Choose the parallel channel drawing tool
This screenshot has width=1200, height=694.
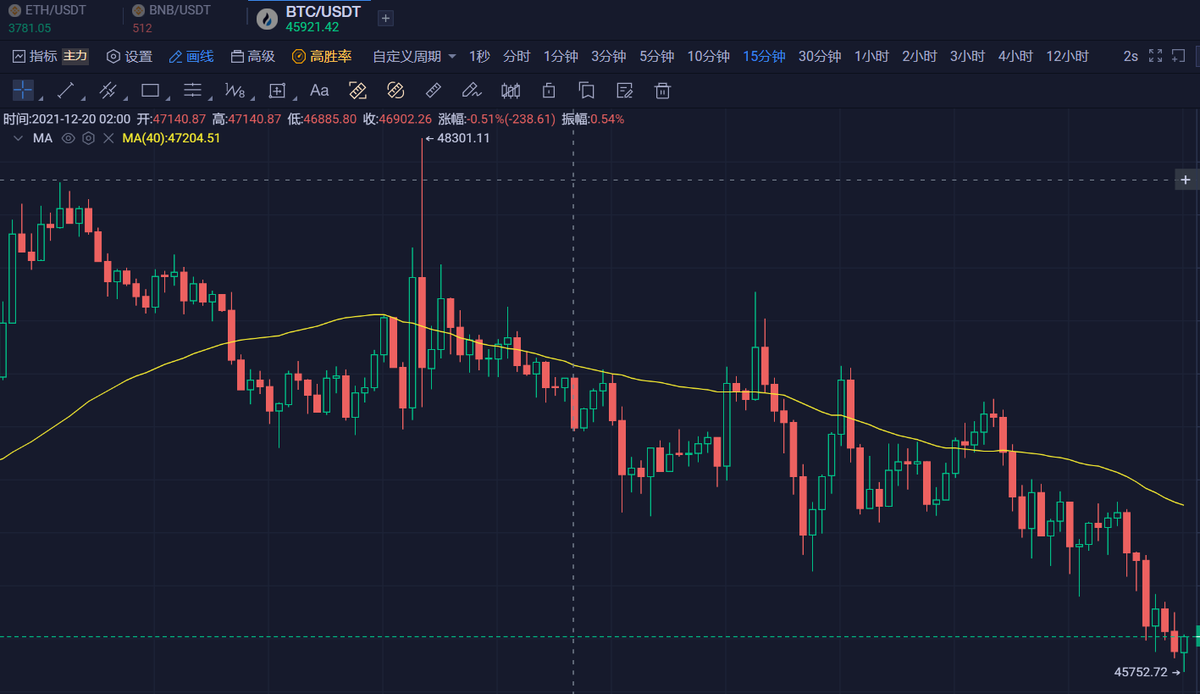(x=108, y=91)
